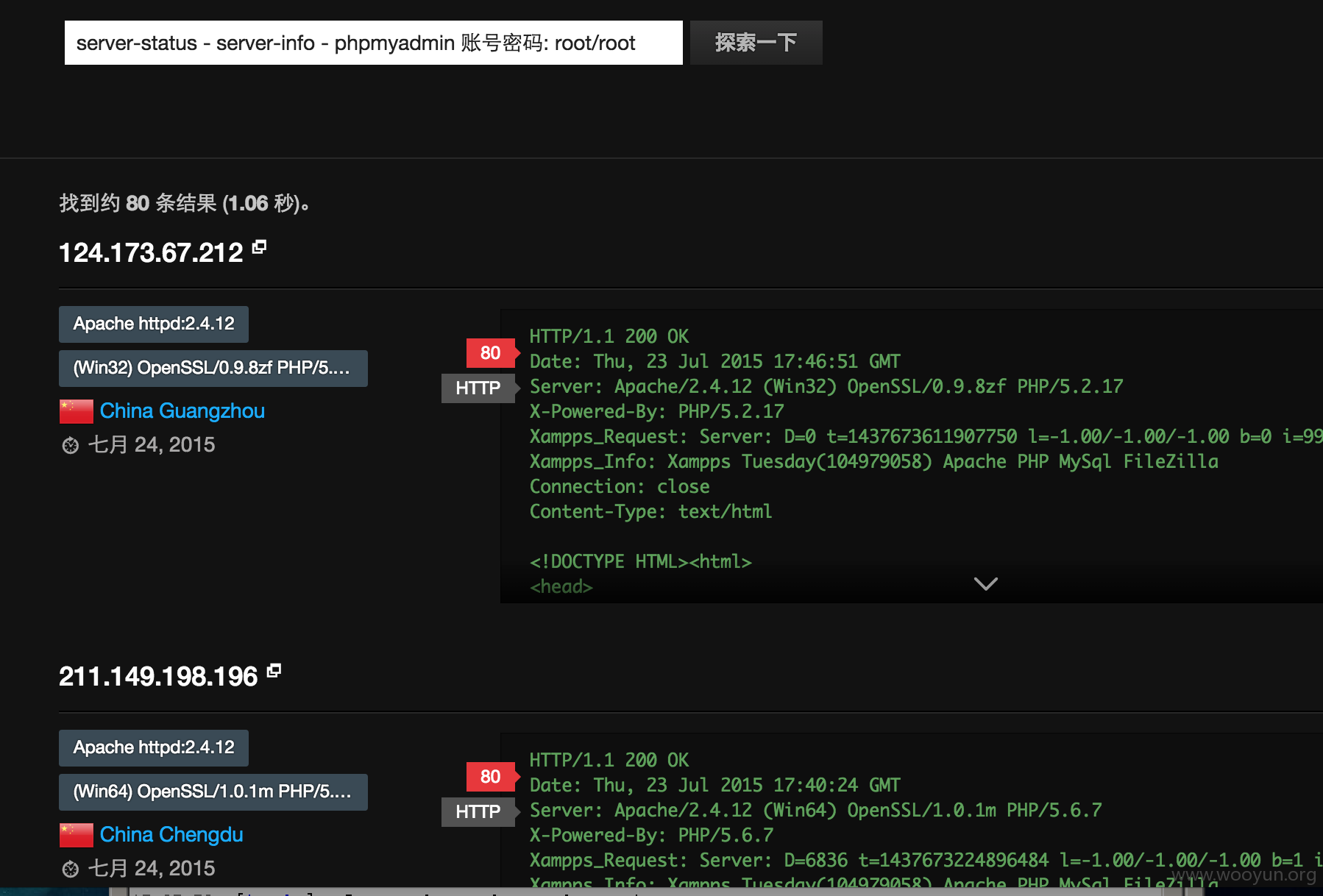This screenshot has width=1323, height=896.
Task: Click 'Date: Thu, 23 Jul 2015 17:40:24 GMT' line
Action: click(x=715, y=786)
